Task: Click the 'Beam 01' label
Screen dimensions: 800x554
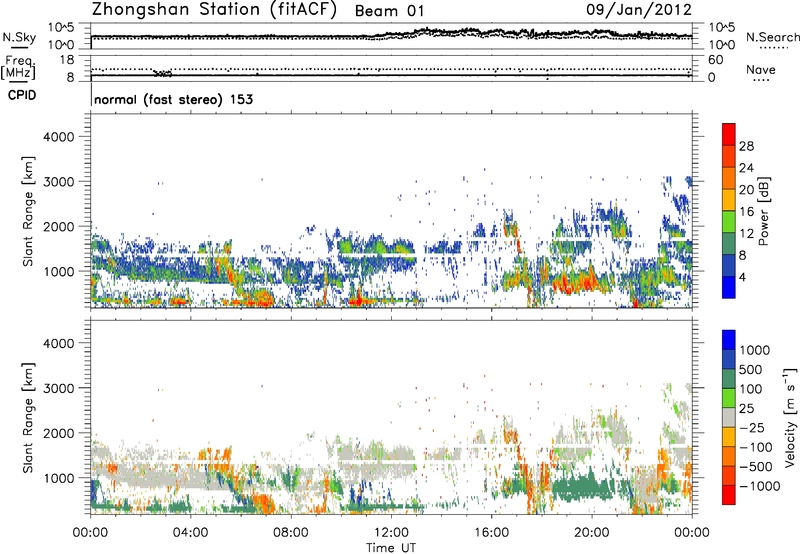Action: click(389, 11)
